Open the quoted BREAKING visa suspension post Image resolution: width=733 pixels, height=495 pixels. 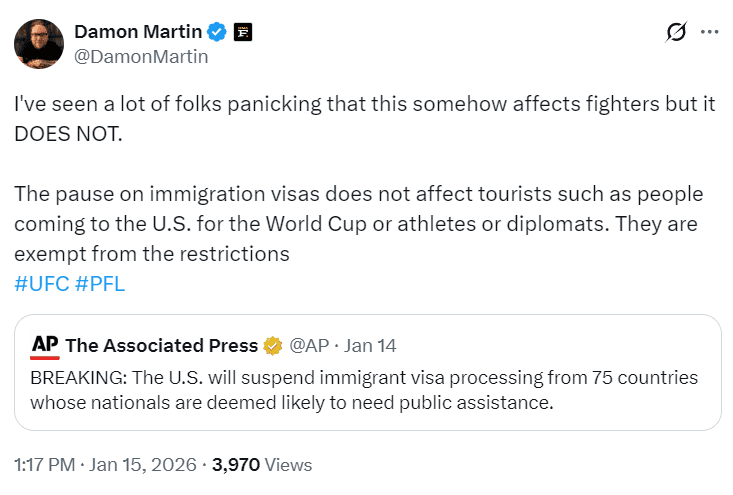[x=364, y=391]
